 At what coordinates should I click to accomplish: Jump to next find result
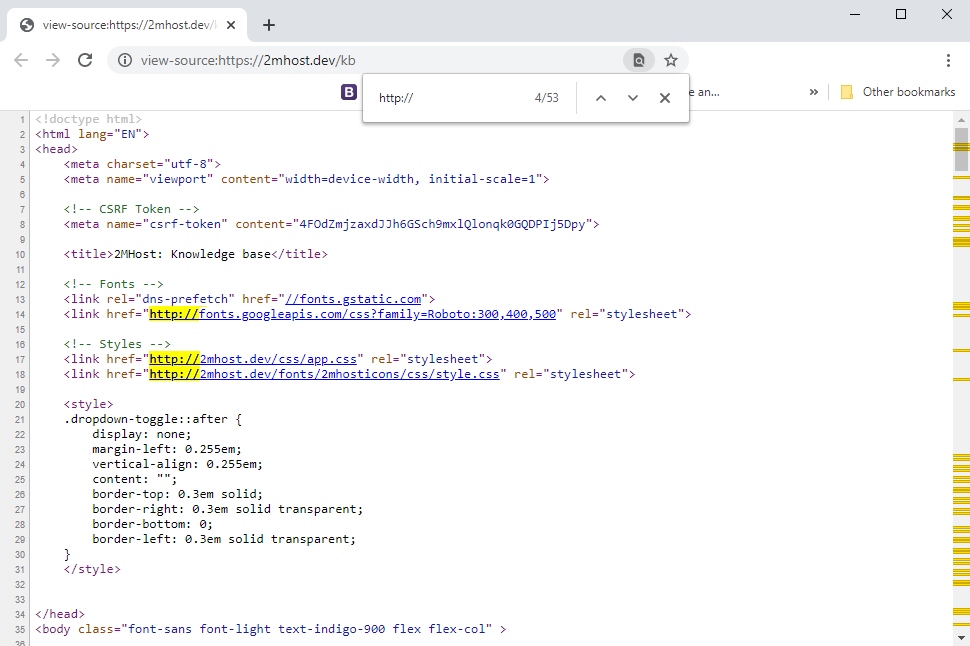[x=632, y=98]
